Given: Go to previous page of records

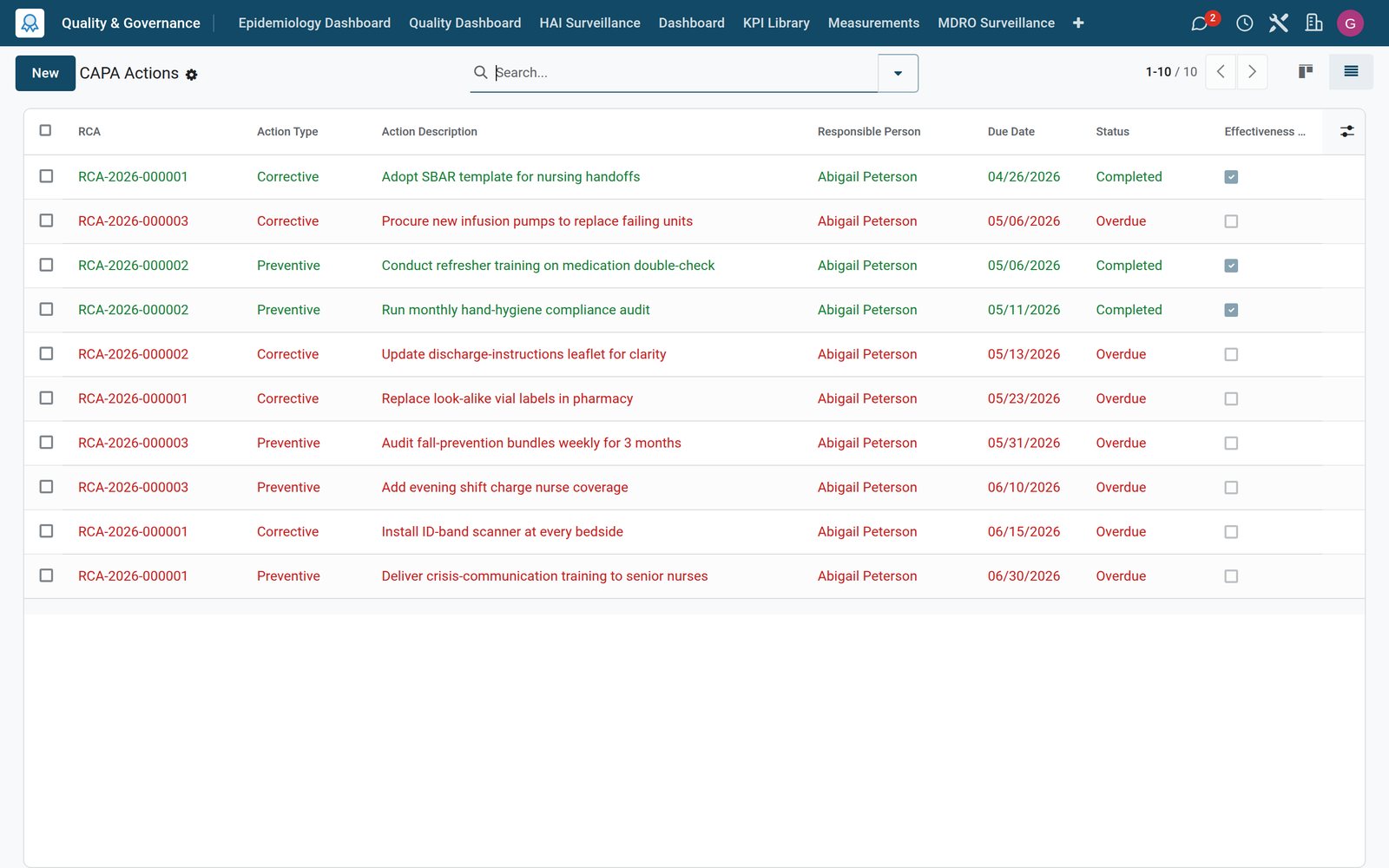Looking at the screenshot, I should 1221,72.
